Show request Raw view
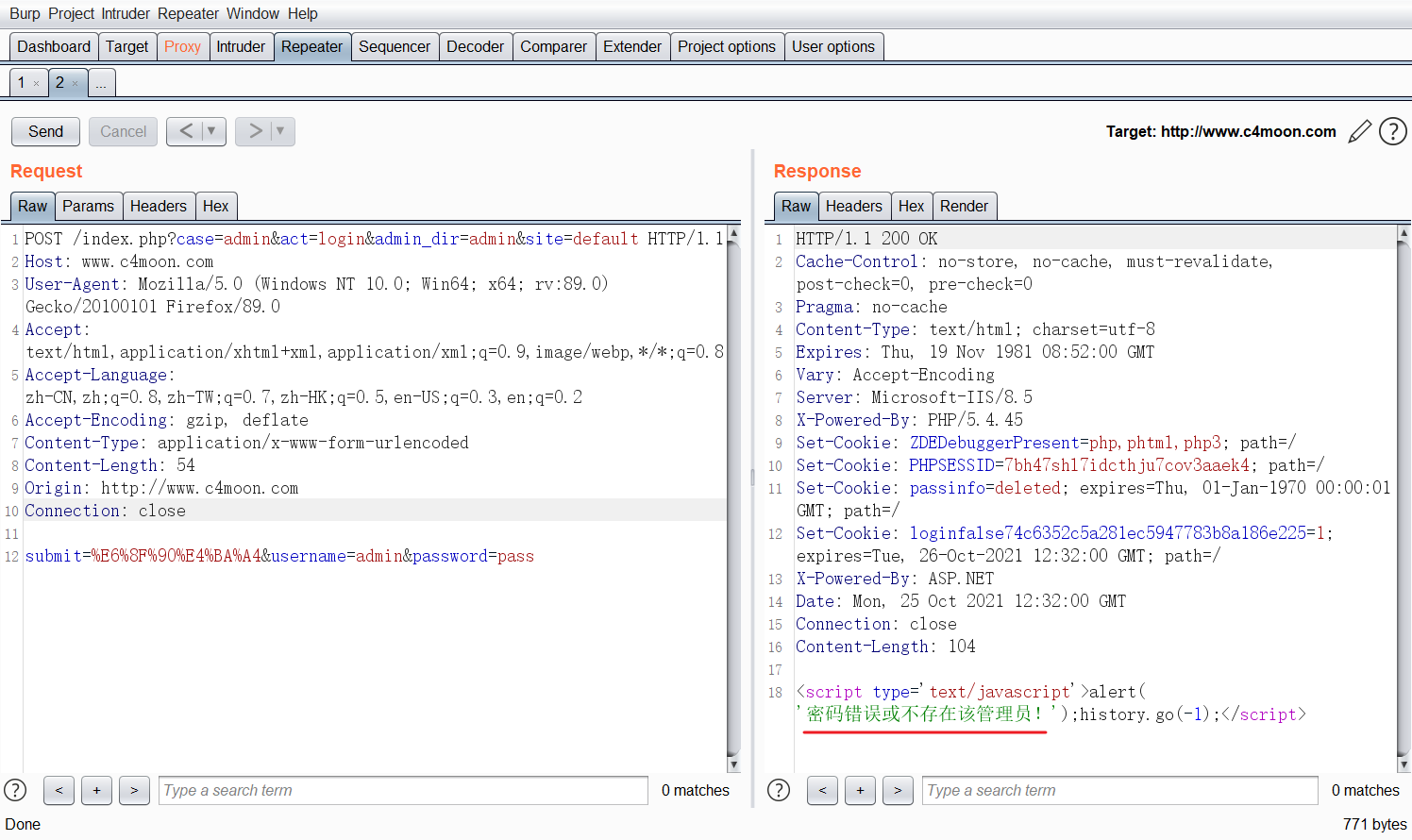This screenshot has height=840, width=1412. pyautogui.click(x=32, y=206)
